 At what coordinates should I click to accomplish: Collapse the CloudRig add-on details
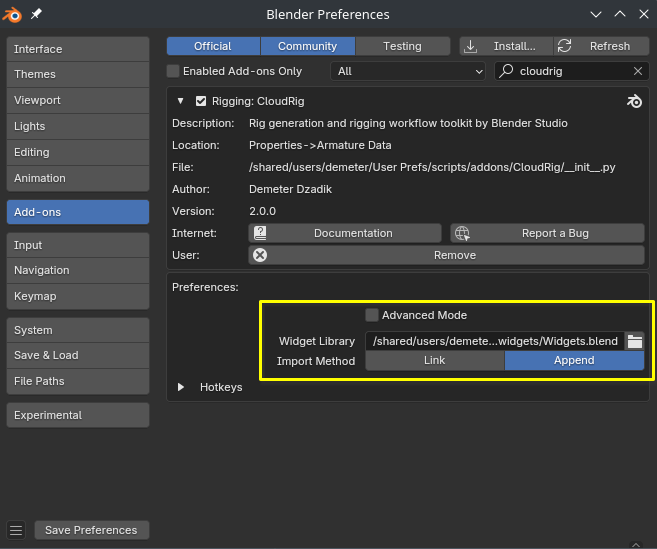tap(180, 101)
